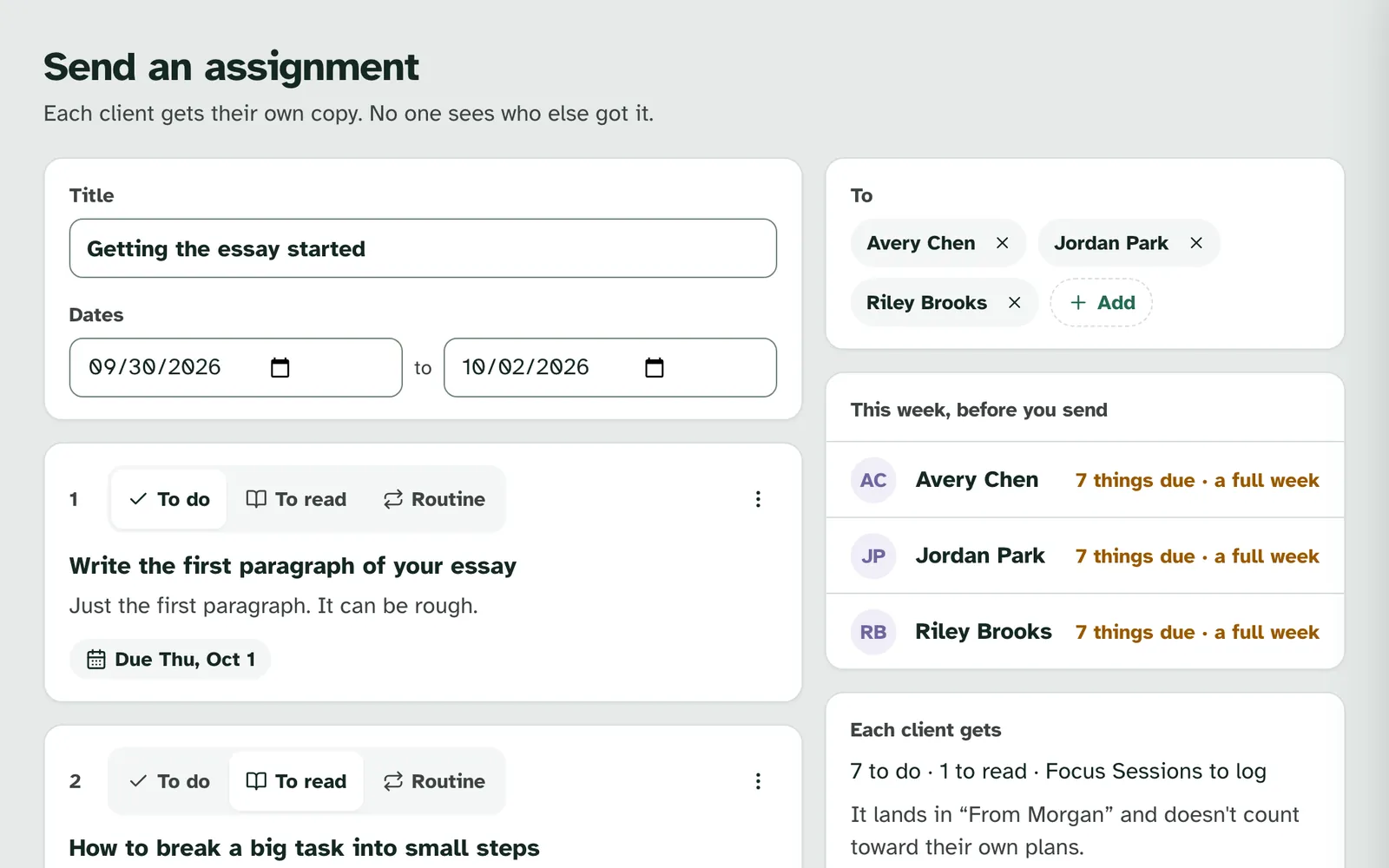The width and height of the screenshot is (1389, 868).
Task: Open start date calendar picker
Action: tap(280, 368)
